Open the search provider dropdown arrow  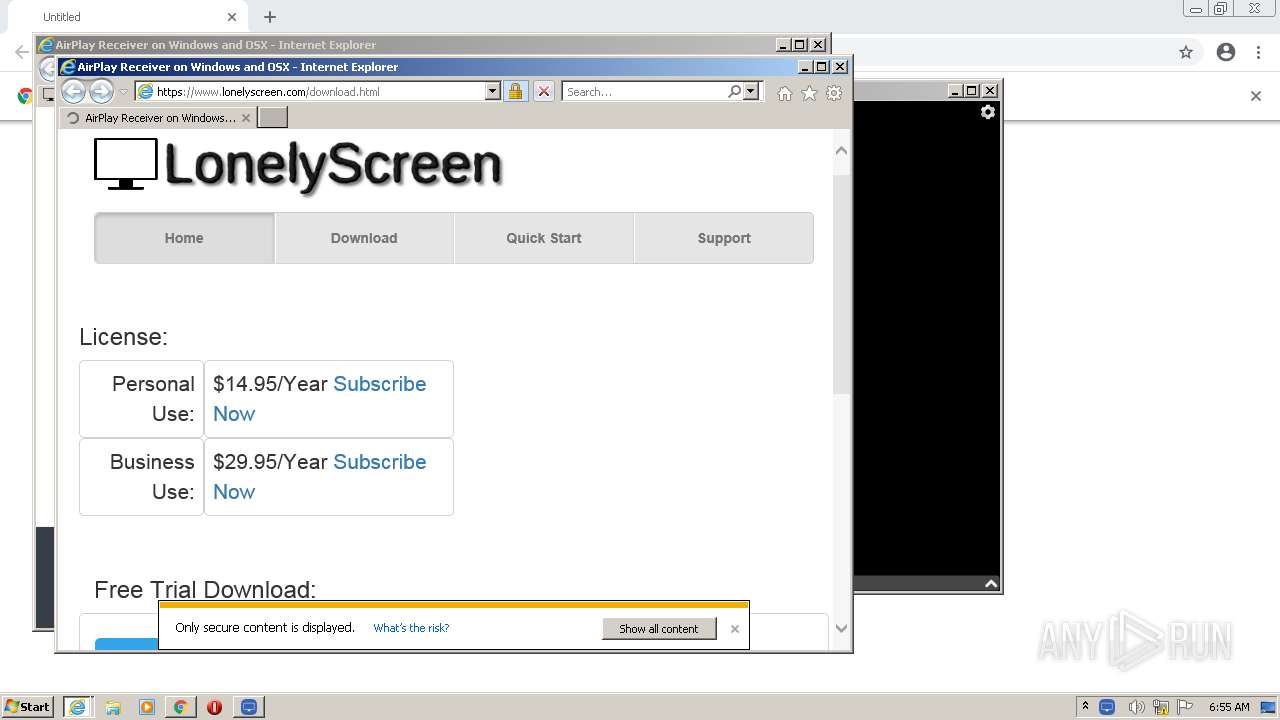click(751, 91)
